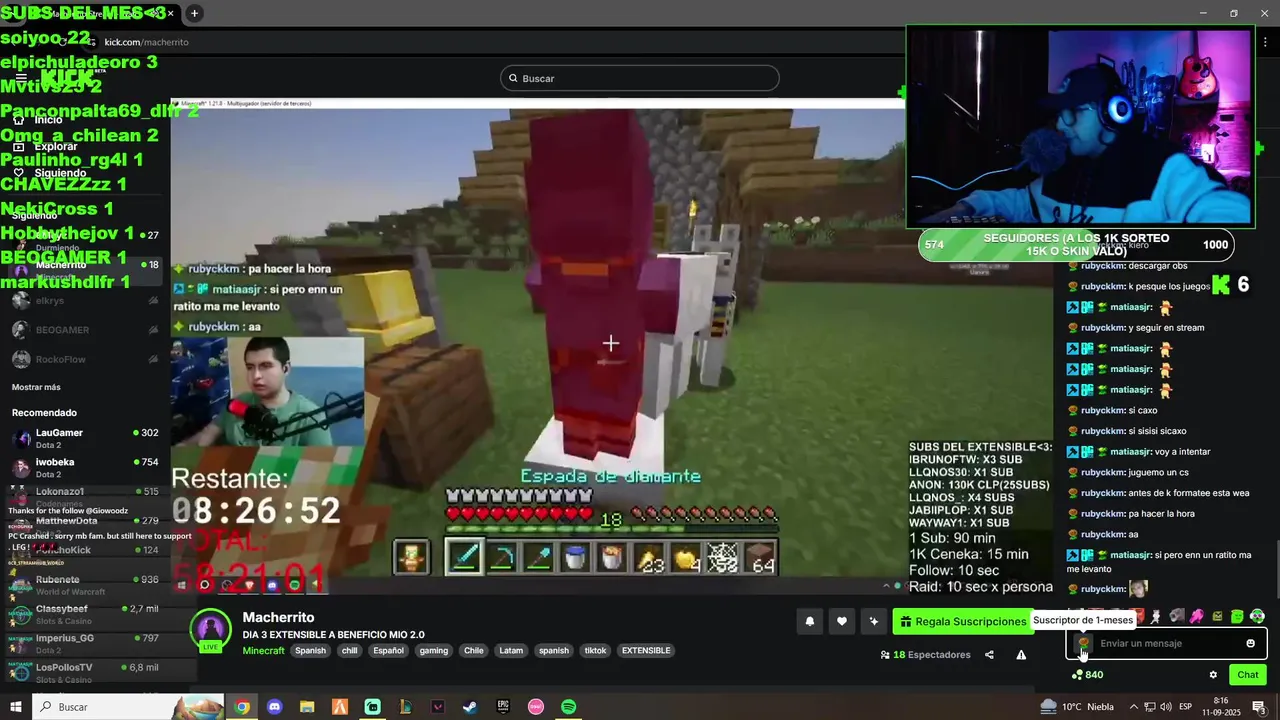Open File Explorer from the taskbar
The image size is (1280, 720).
coord(307,707)
